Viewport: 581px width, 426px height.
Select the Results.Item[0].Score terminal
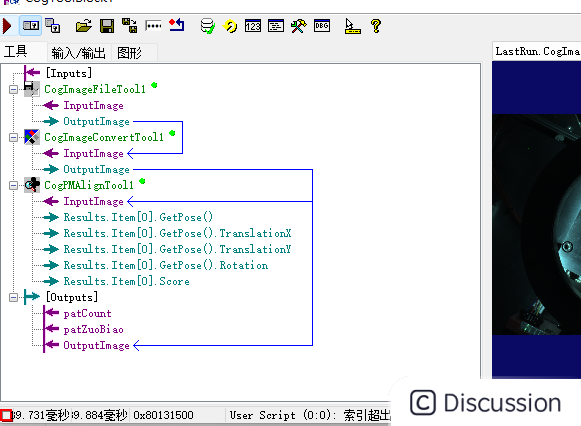[126, 281]
